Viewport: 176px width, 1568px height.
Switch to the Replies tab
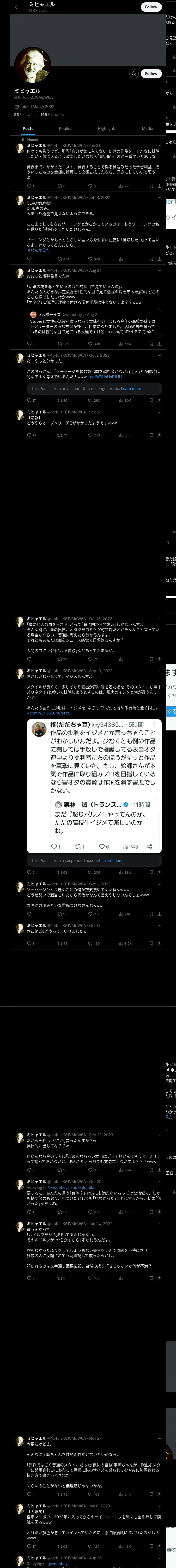[x=65, y=128]
